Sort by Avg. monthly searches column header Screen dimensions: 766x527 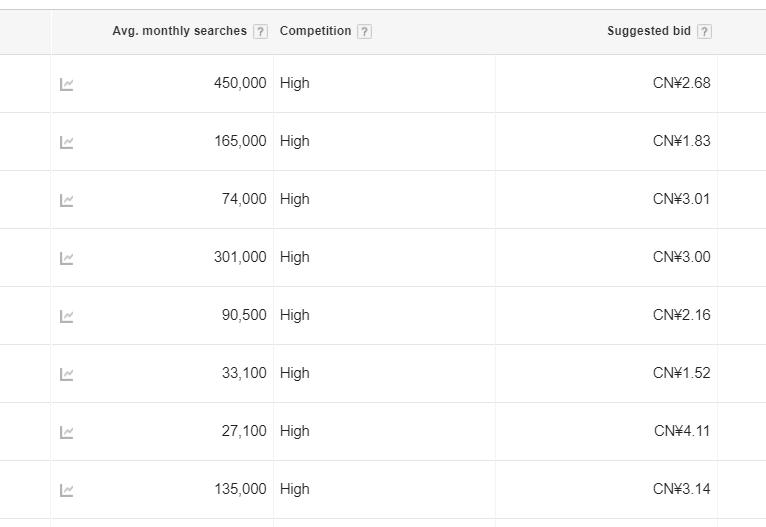coord(179,31)
